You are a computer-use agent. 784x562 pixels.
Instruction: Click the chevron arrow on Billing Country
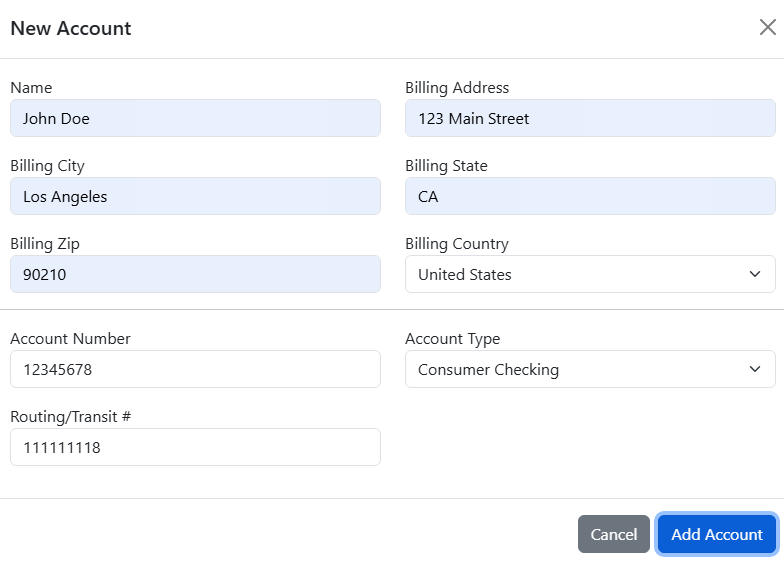pos(755,274)
